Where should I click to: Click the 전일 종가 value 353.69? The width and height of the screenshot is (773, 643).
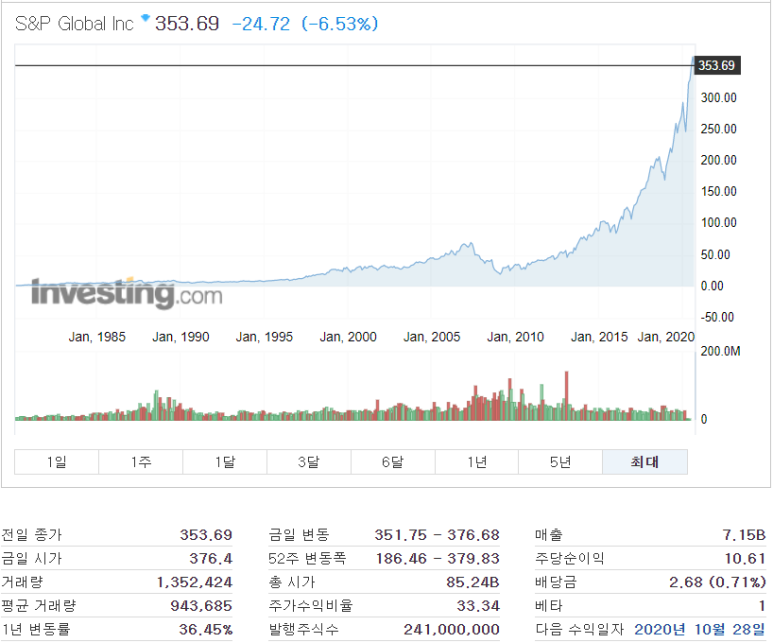click(206, 535)
